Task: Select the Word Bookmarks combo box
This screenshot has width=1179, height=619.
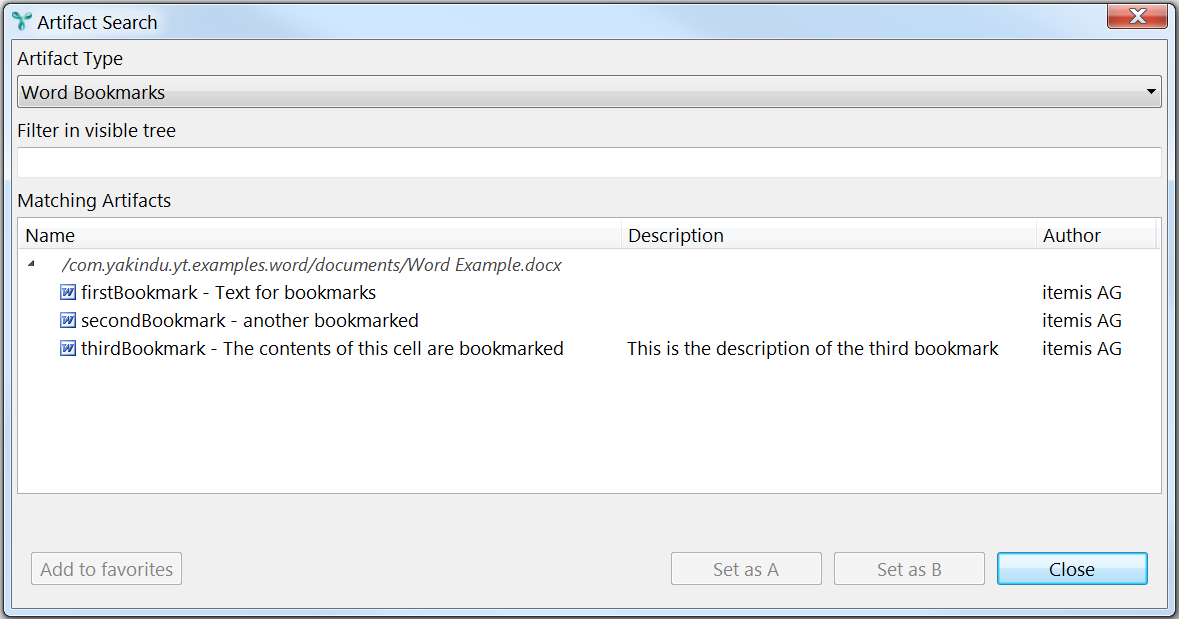Action: pos(589,92)
